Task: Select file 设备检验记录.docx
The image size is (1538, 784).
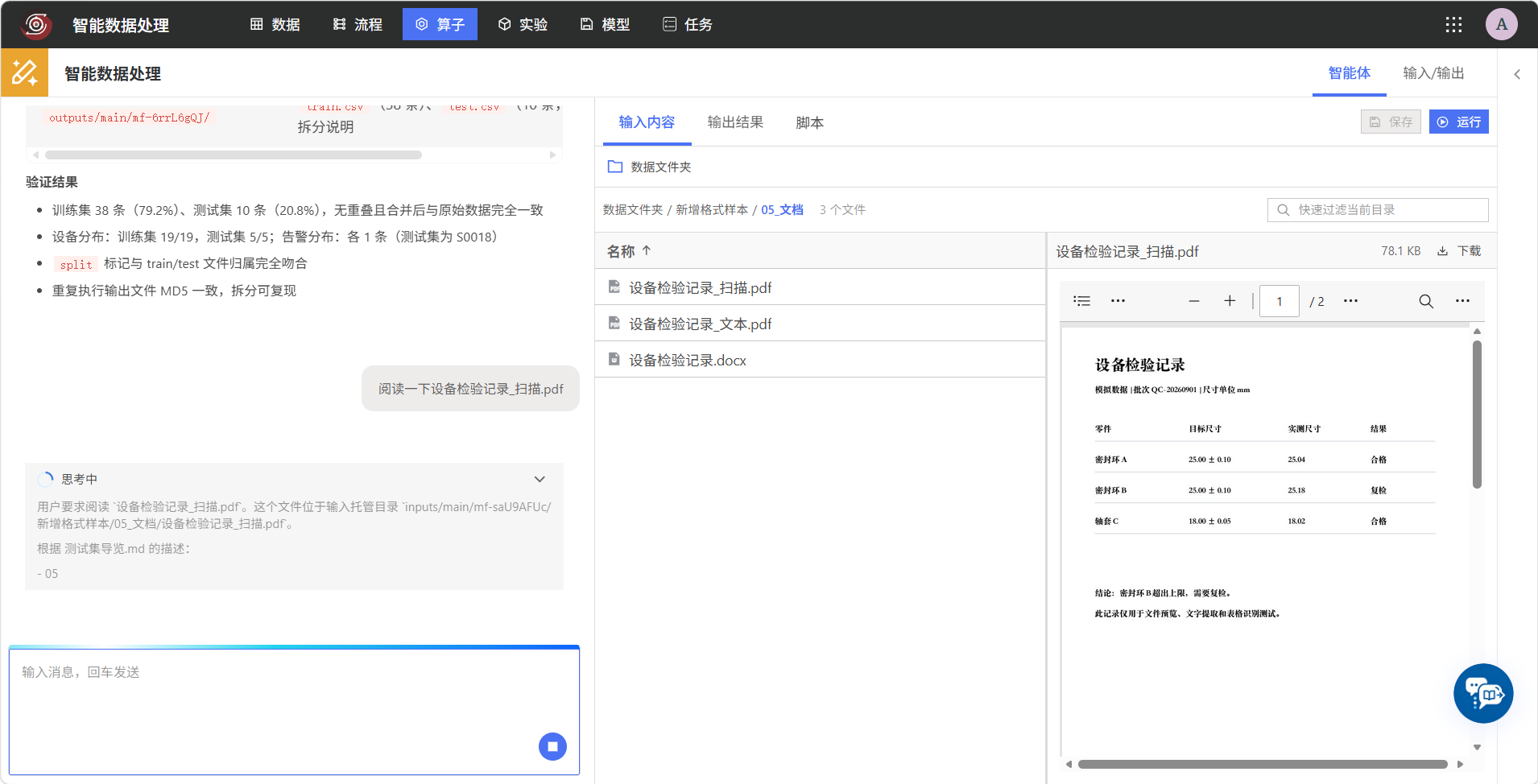Action: pos(820,360)
